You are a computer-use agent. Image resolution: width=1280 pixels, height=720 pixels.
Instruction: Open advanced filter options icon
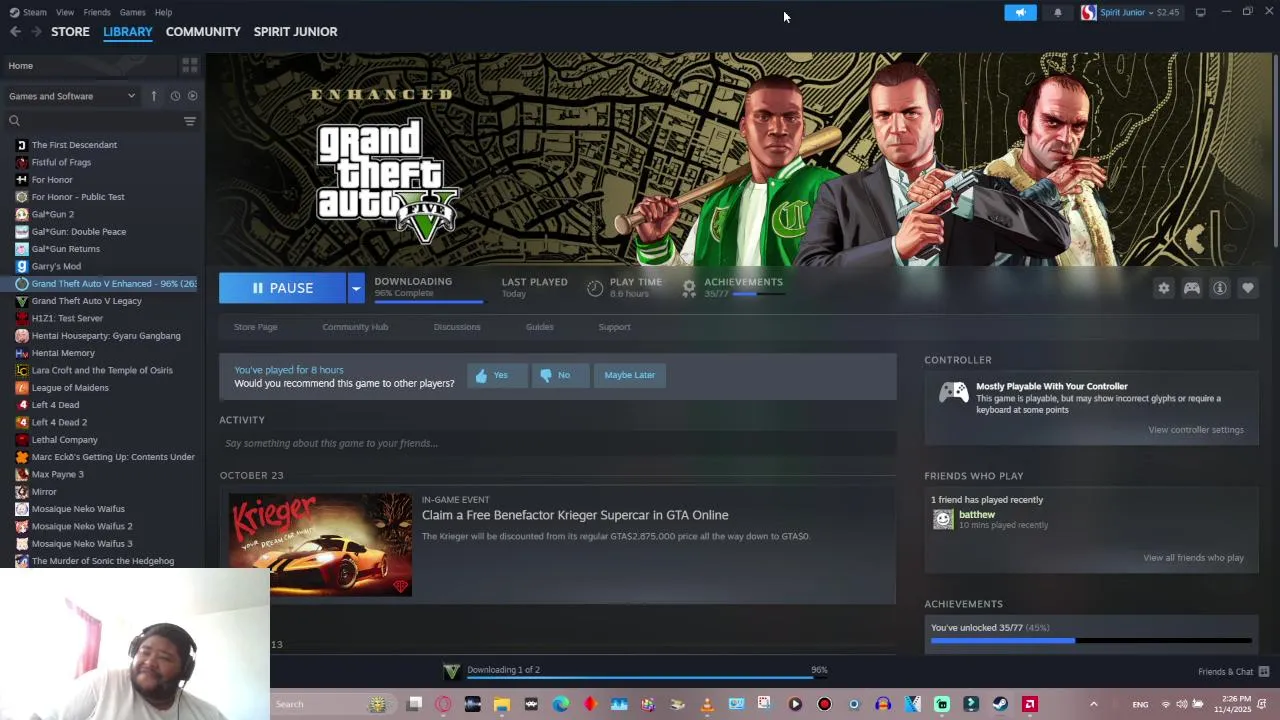(189, 121)
